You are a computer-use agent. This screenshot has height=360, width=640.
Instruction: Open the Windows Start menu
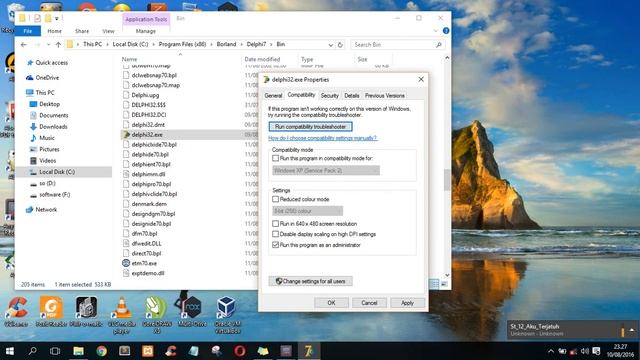click(10, 351)
